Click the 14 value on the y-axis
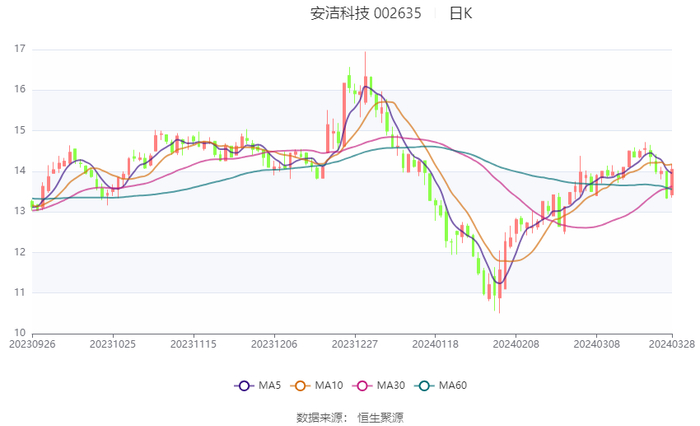Viewport: 700px width, 426px height. (x=20, y=171)
